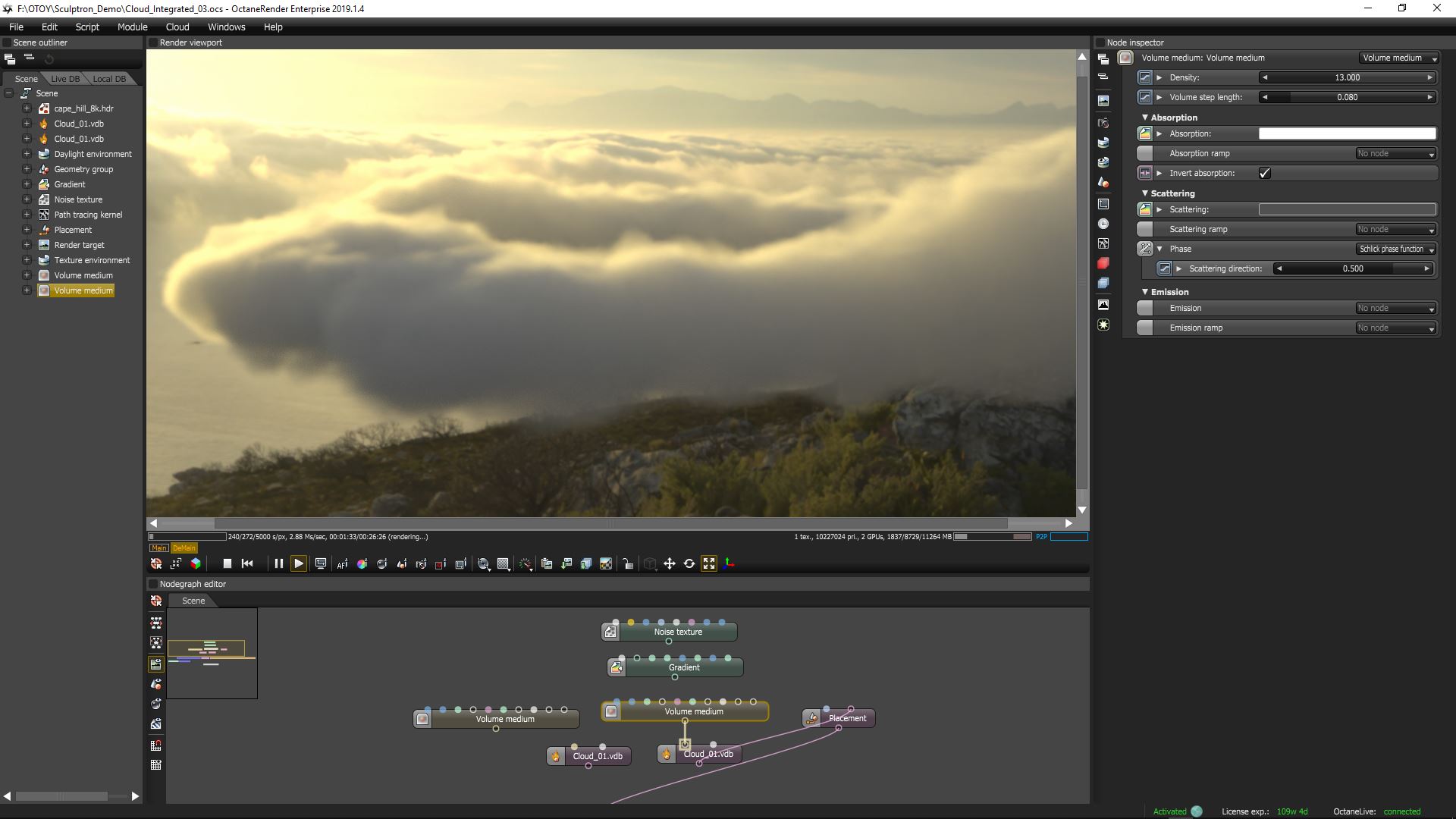Viewport: 1456px width, 819px height.
Task: Open the Script menu
Action: click(x=87, y=27)
